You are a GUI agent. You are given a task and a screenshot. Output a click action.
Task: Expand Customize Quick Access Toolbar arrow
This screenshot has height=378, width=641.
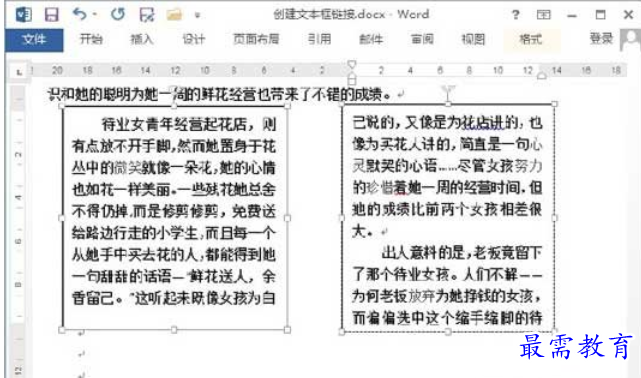pyautogui.click(x=197, y=16)
